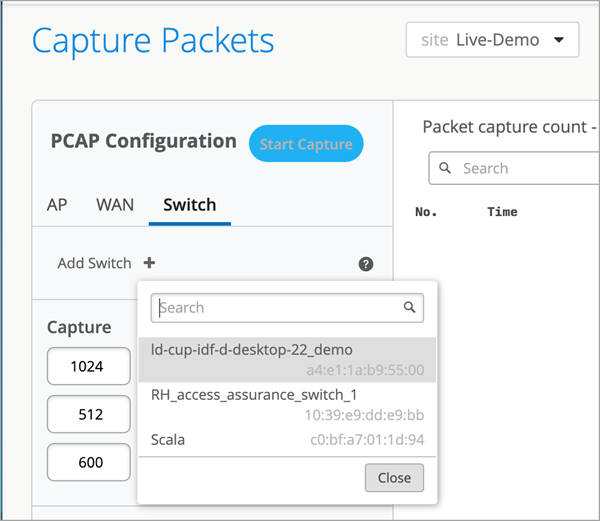Click the 1024 capture value field
This screenshot has width=600, height=521.
(x=88, y=366)
